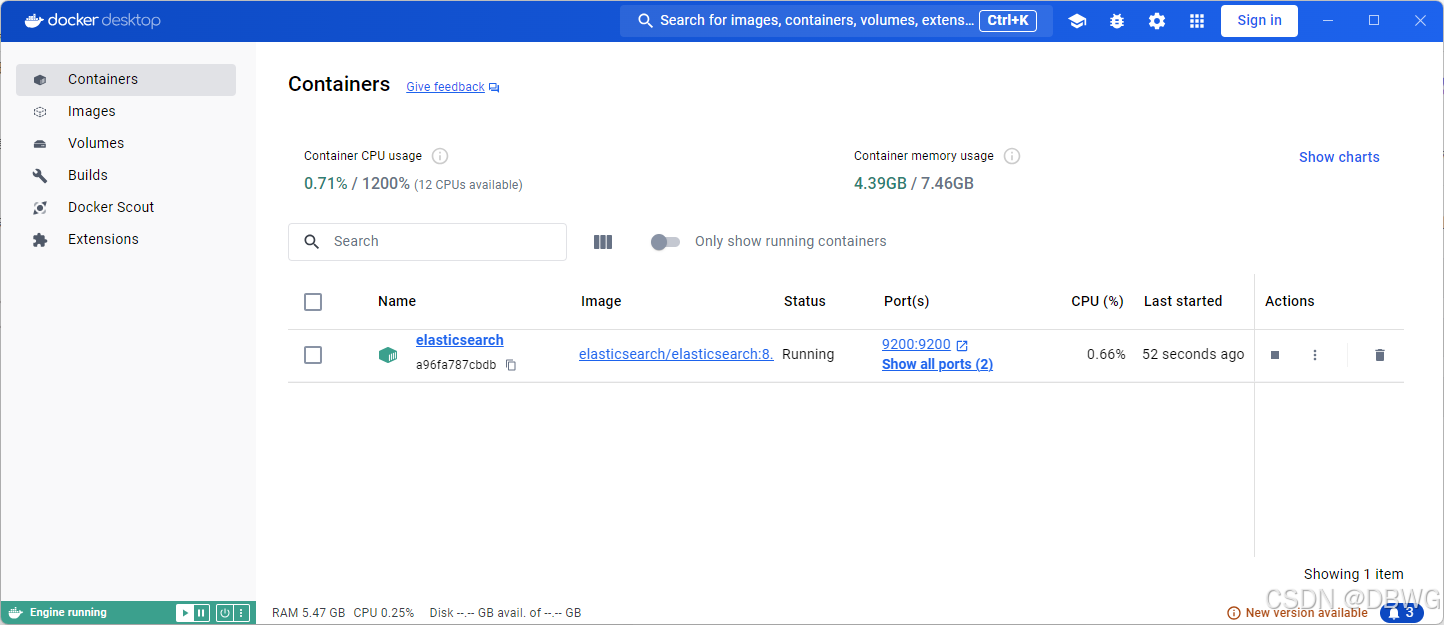Open the Builds section
The image size is (1444, 625).
point(126,176)
